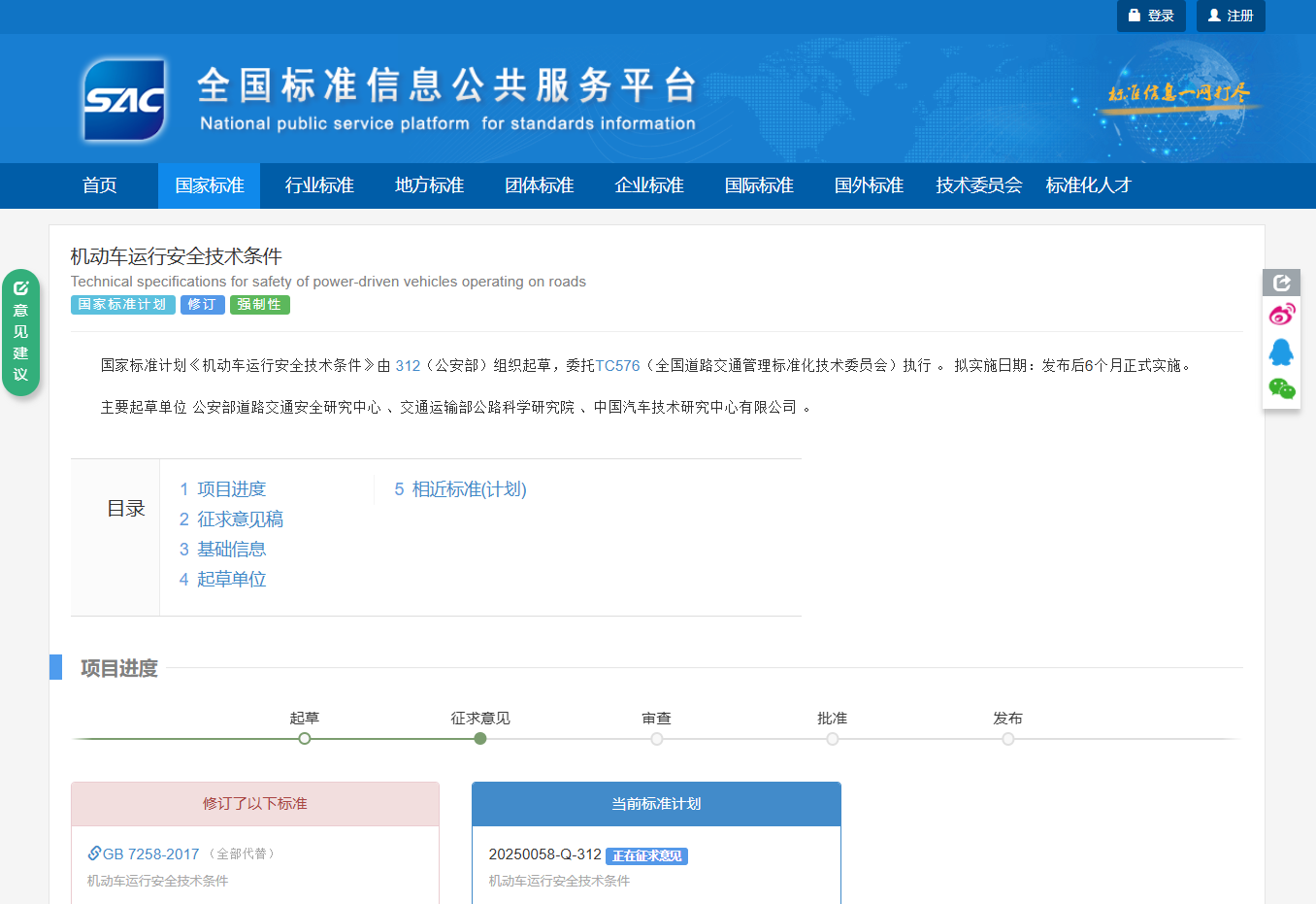Open the TC576 committee link
The width and height of the screenshot is (1316, 904).
click(617, 366)
